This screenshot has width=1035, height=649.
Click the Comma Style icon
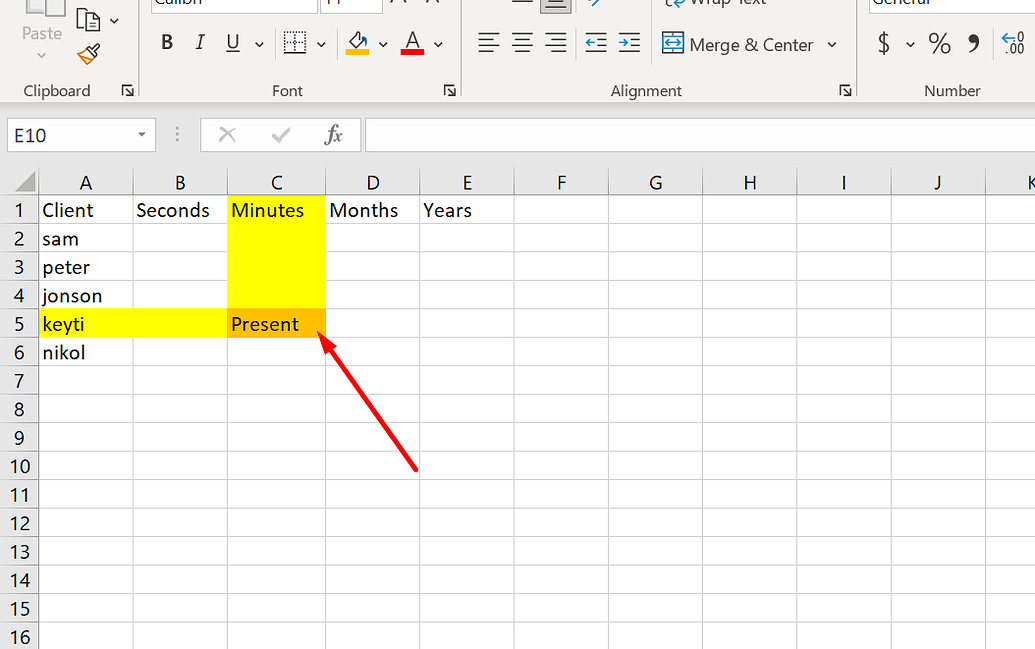pos(973,44)
